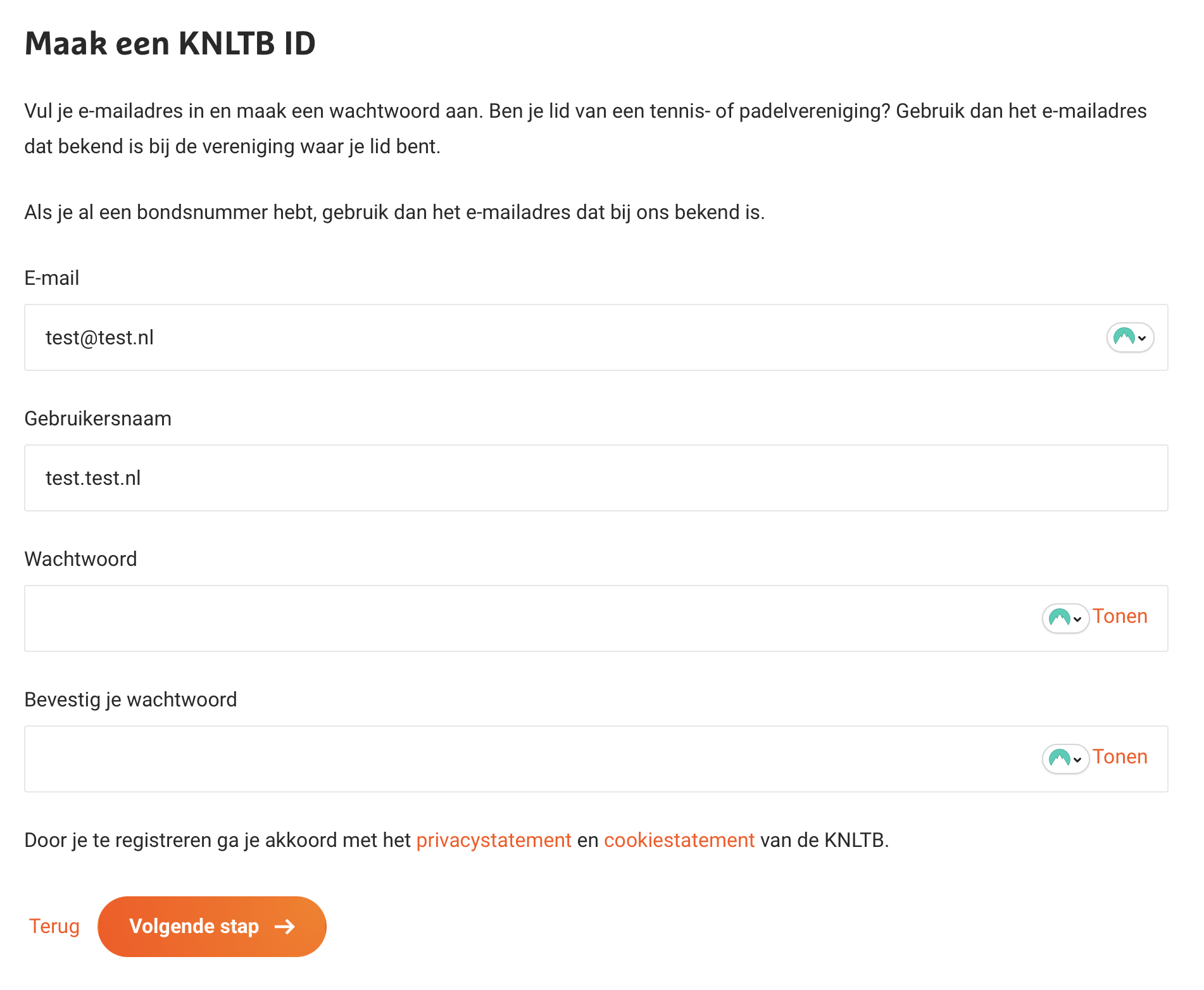Open the privacystatement link
Viewport: 1204px width, 990px height.
[x=494, y=840]
